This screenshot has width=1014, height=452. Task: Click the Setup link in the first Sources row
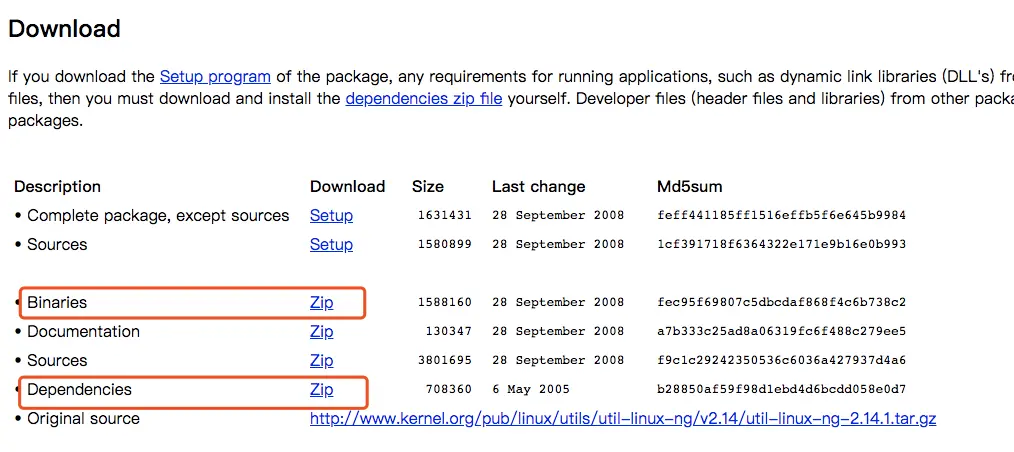[331, 244]
